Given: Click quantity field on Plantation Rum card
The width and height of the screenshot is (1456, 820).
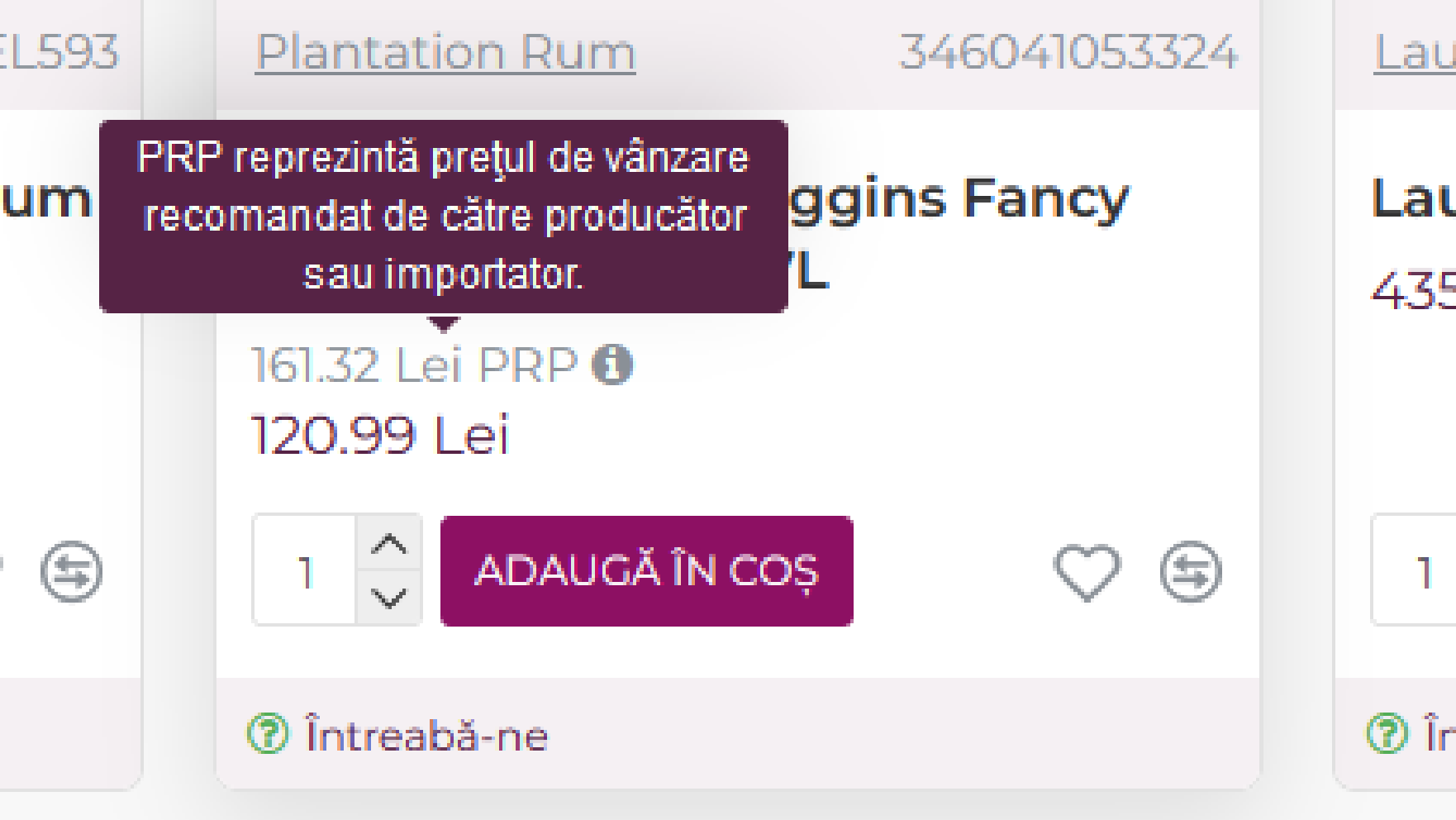Looking at the screenshot, I should [x=305, y=570].
